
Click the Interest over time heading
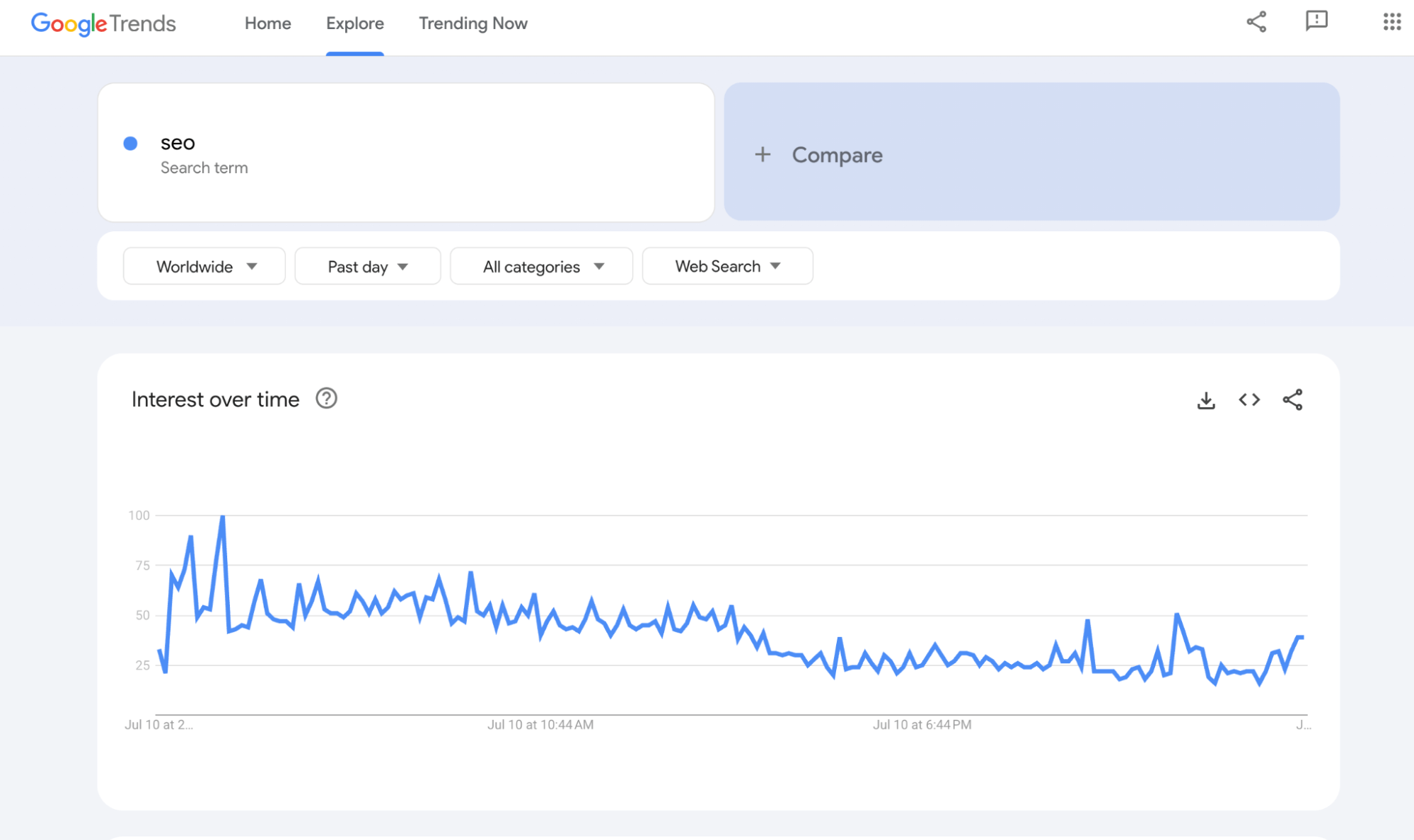click(x=215, y=399)
